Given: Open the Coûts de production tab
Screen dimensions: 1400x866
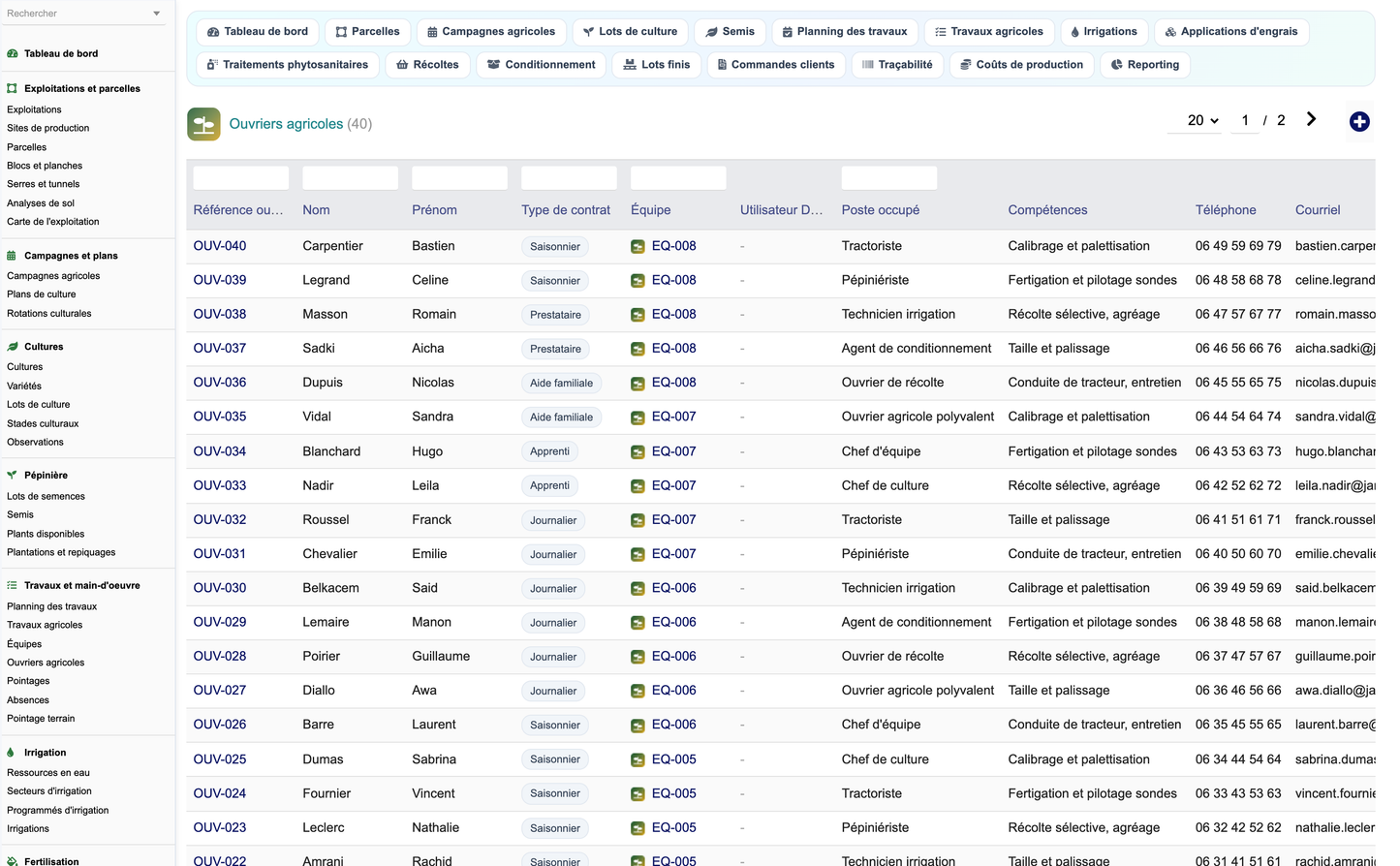Looking at the screenshot, I should pyautogui.click(x=1021, y=65).
